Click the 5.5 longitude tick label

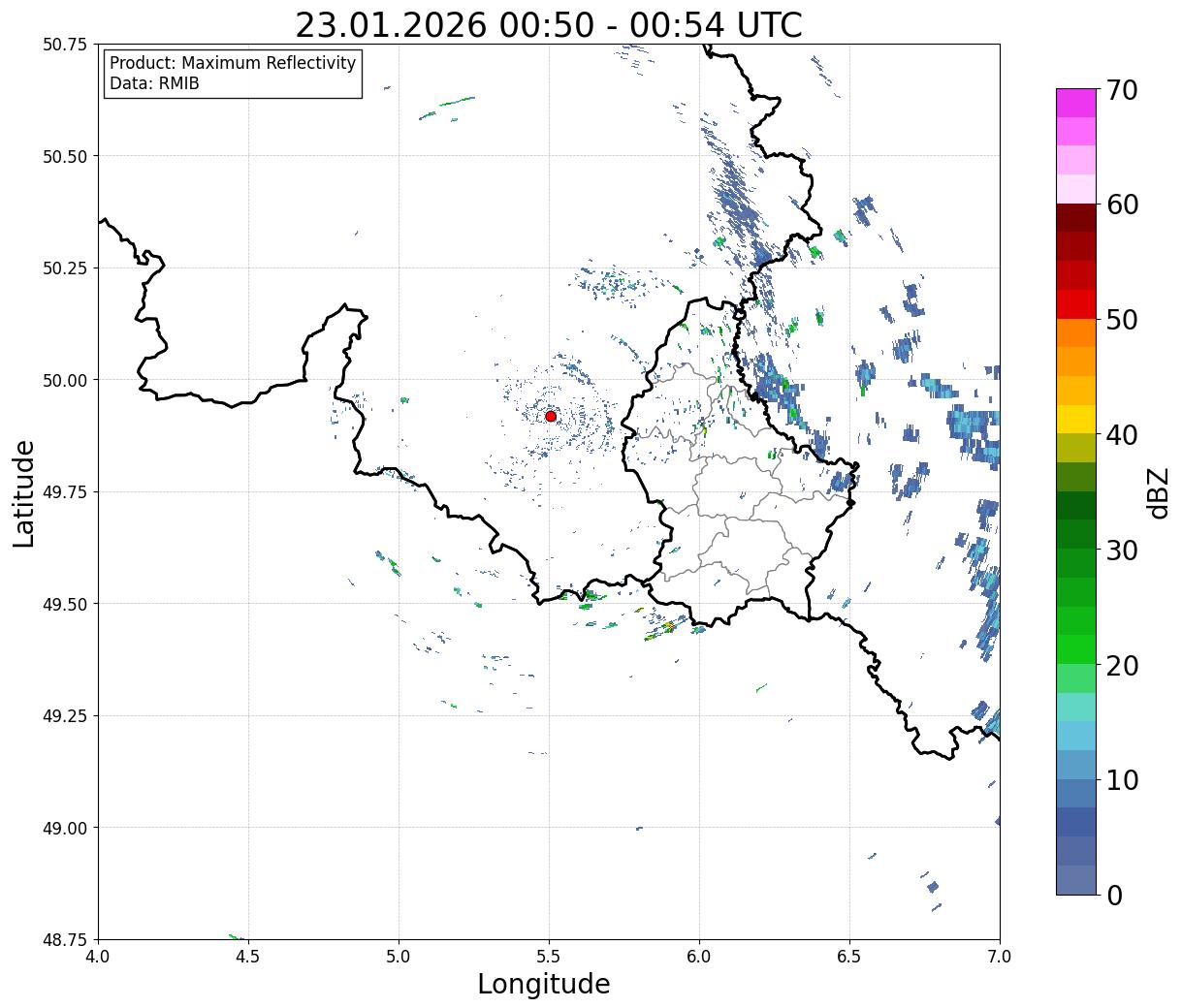[549, 957]
